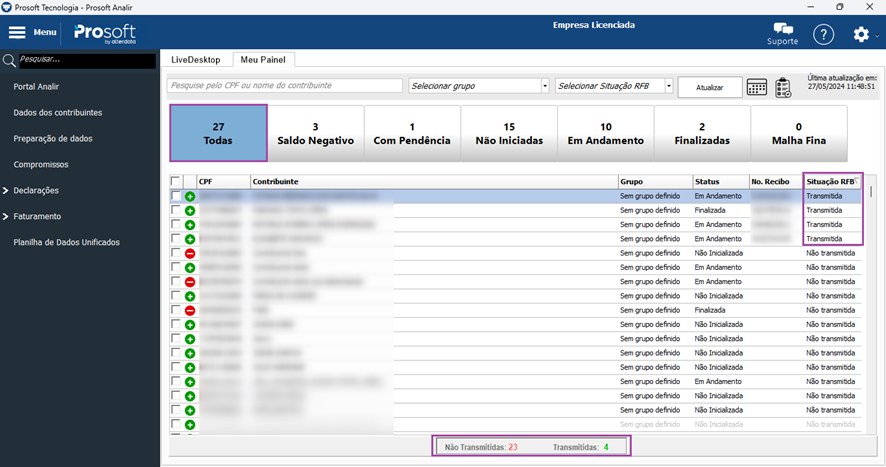This screenshot has height=467, width=886.
Task: Click green plus icon on Finalizada Transmitida row
Action: pyautogui.click(x=190, y=210)
